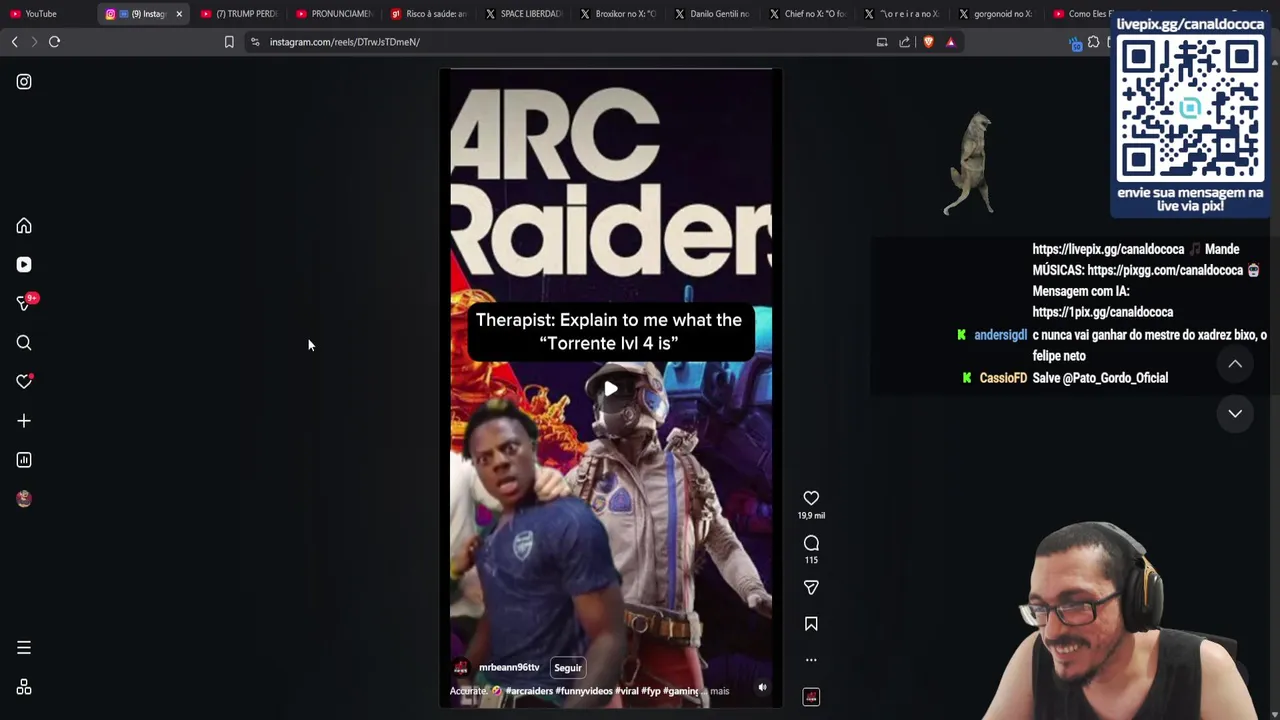This screenshot has height=720, width=1280.
Task: Open #arcraiders hashtag link
Action: click(x=529, y=691)
